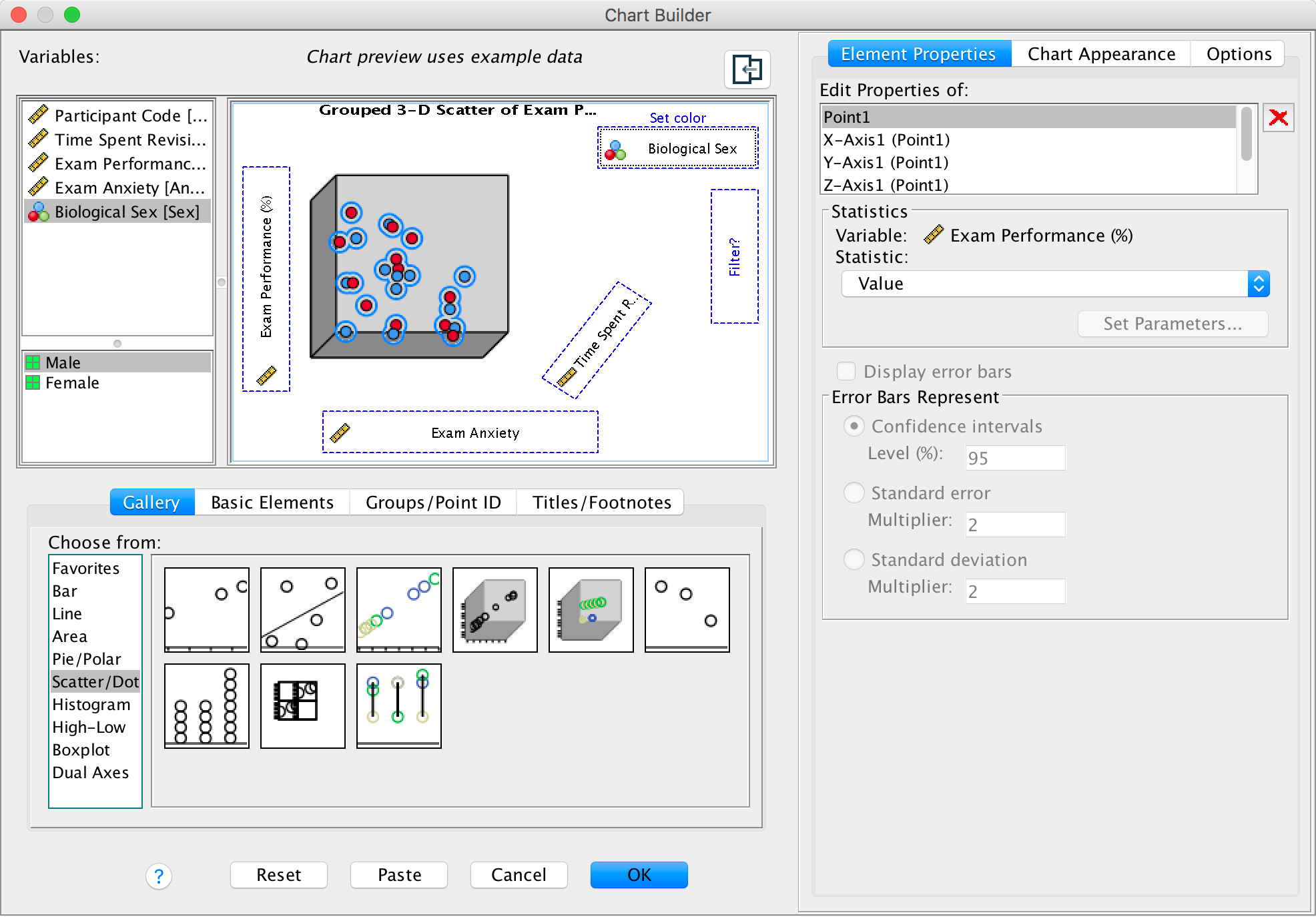Select the scatterplot matrix gallery icon
Viewport: 1316px width, 917px height.
click(x=302, y=705)
